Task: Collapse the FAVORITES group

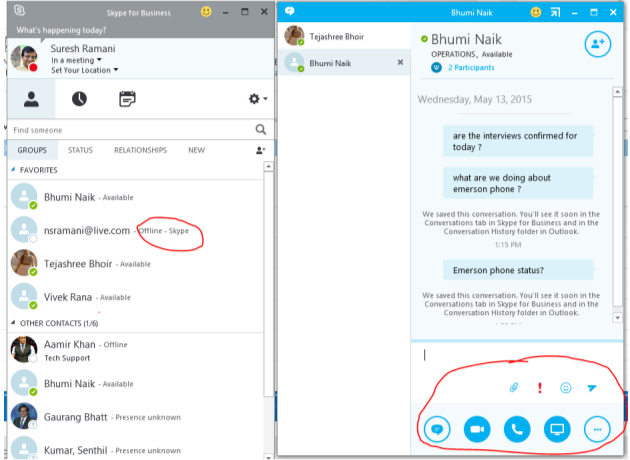Action: click(13, 170)
